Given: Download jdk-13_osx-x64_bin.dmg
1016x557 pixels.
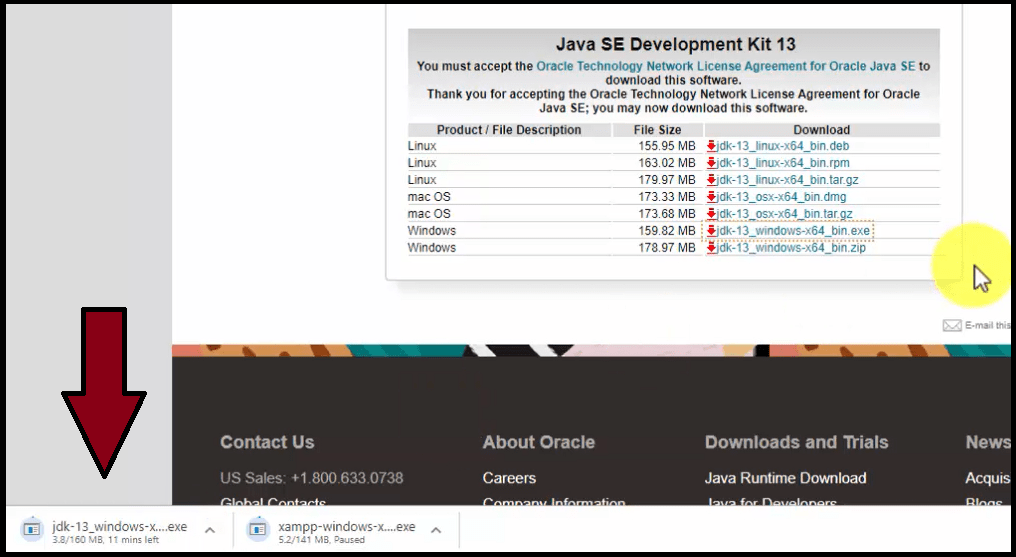Looking at the screenshot, I should [781, 197].
